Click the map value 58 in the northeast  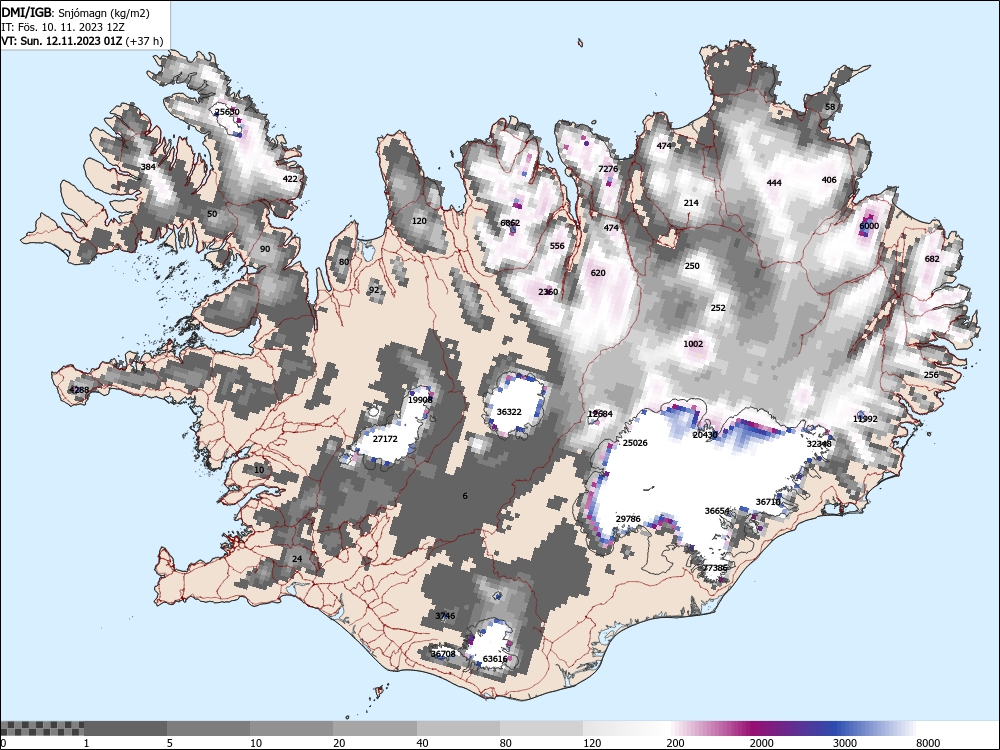point(830,107)
